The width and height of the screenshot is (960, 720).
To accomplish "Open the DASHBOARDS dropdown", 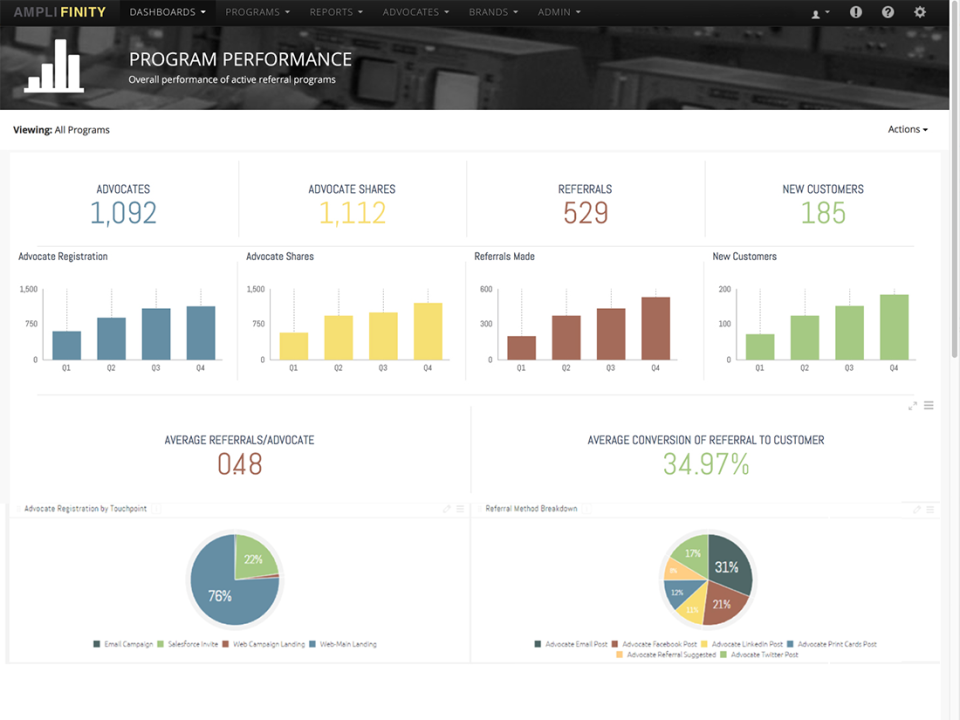I will [166, 12].
